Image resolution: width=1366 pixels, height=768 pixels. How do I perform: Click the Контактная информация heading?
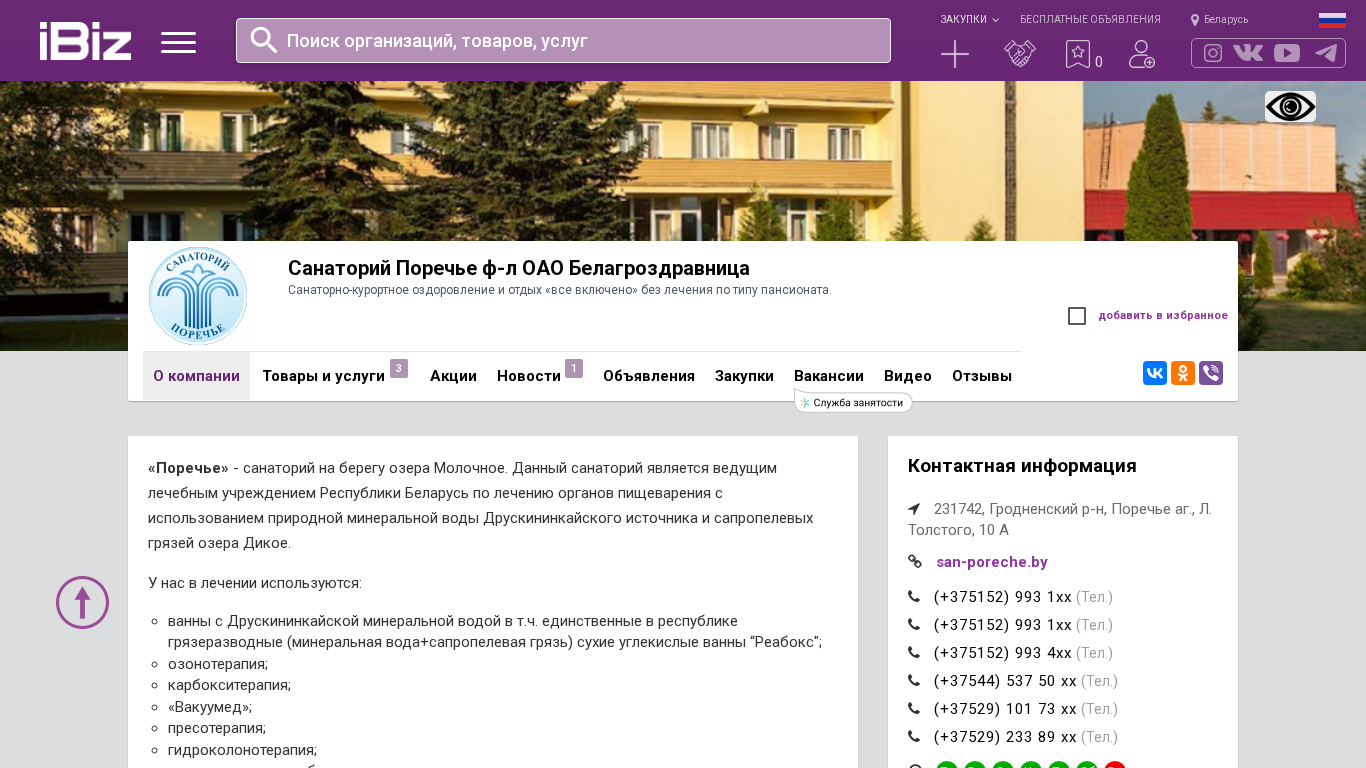[1022, 466]
